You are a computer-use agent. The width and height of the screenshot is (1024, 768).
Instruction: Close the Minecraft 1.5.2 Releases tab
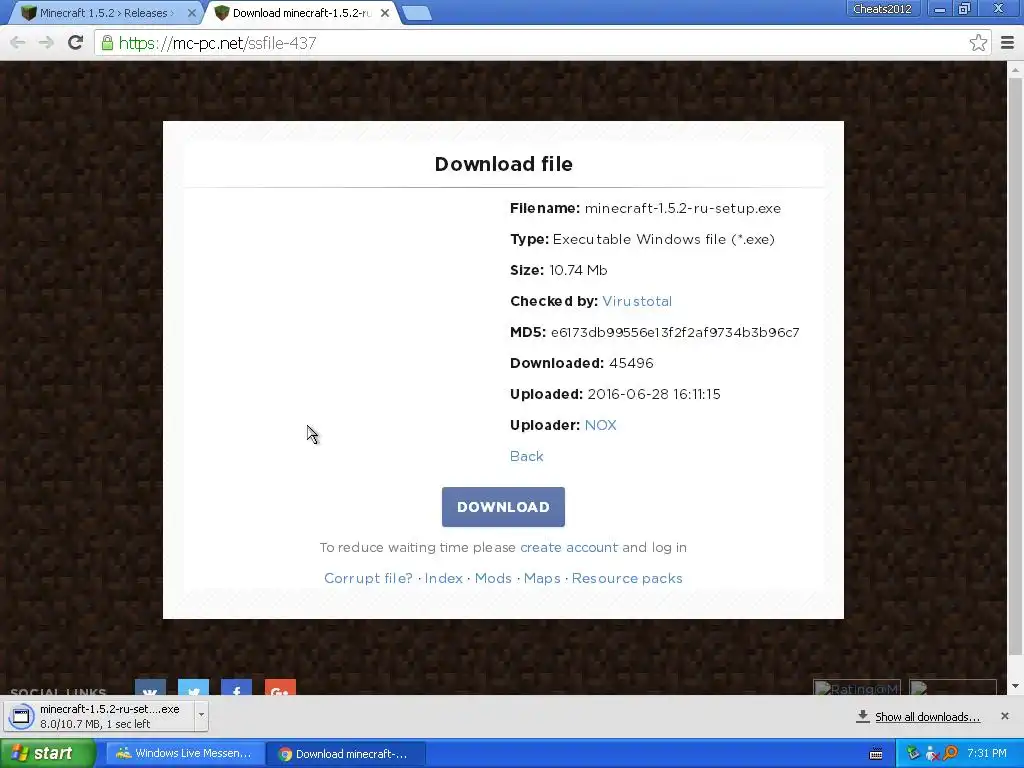pyautogui.click(x=191, y=13)
